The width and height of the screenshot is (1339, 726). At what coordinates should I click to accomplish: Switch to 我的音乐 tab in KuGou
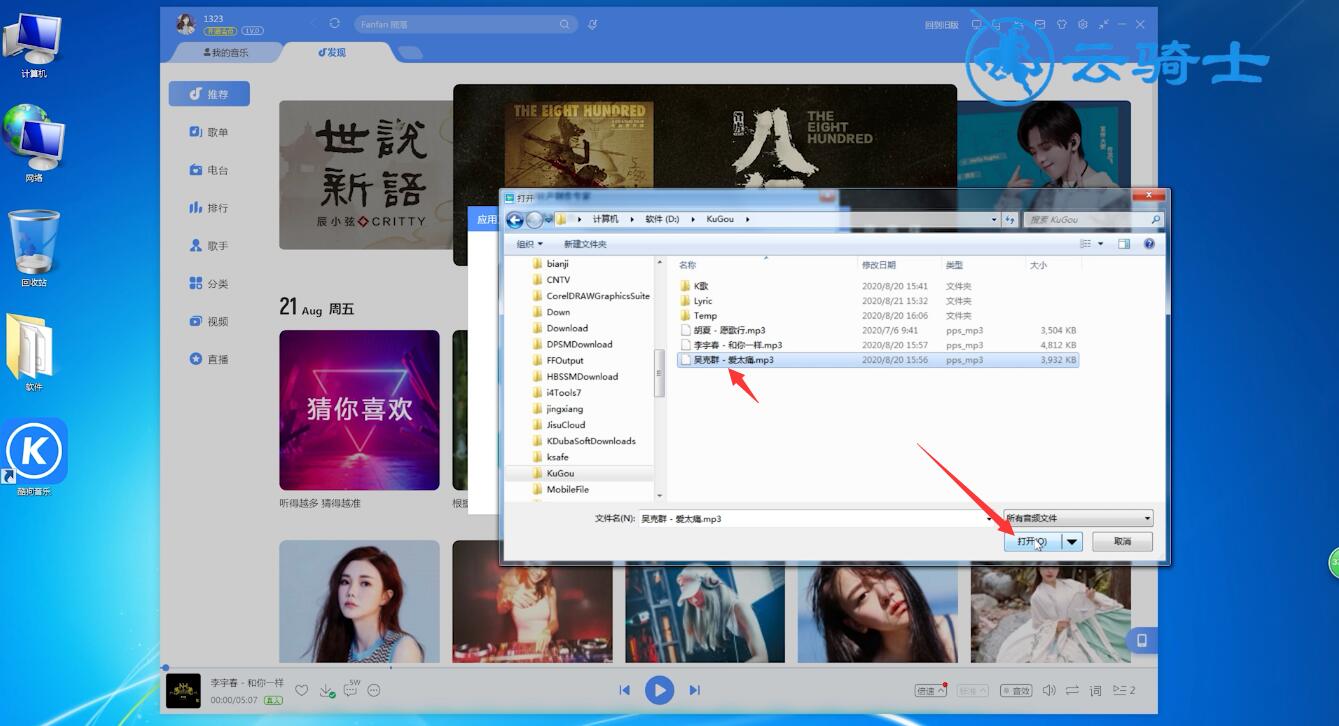pos(226,52)
